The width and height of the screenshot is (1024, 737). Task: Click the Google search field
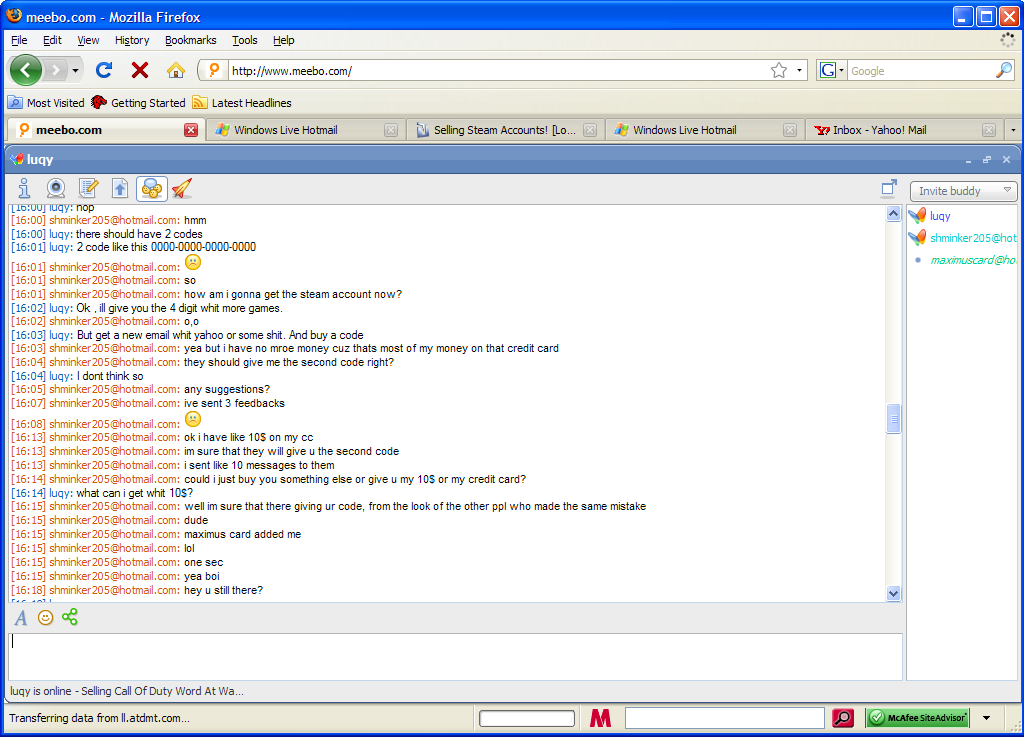pos(921,71)
